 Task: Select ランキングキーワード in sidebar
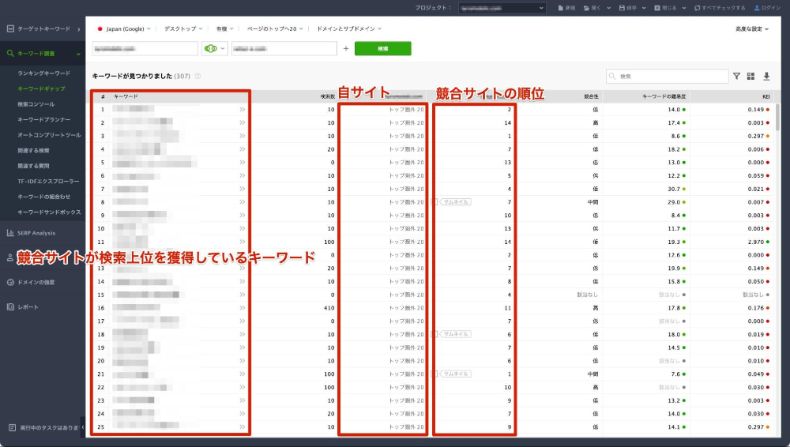[44, 73]
